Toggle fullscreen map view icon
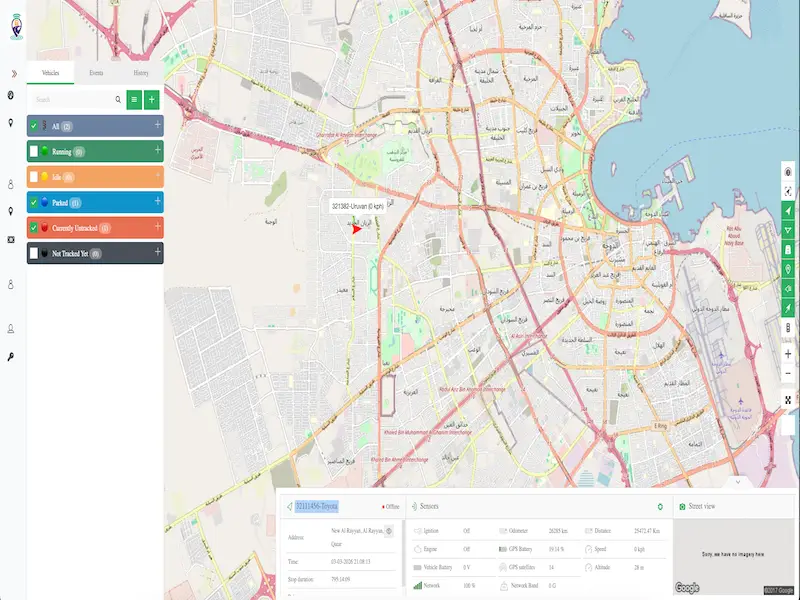This screenshot has height=600, width=800. coord(788,399)
